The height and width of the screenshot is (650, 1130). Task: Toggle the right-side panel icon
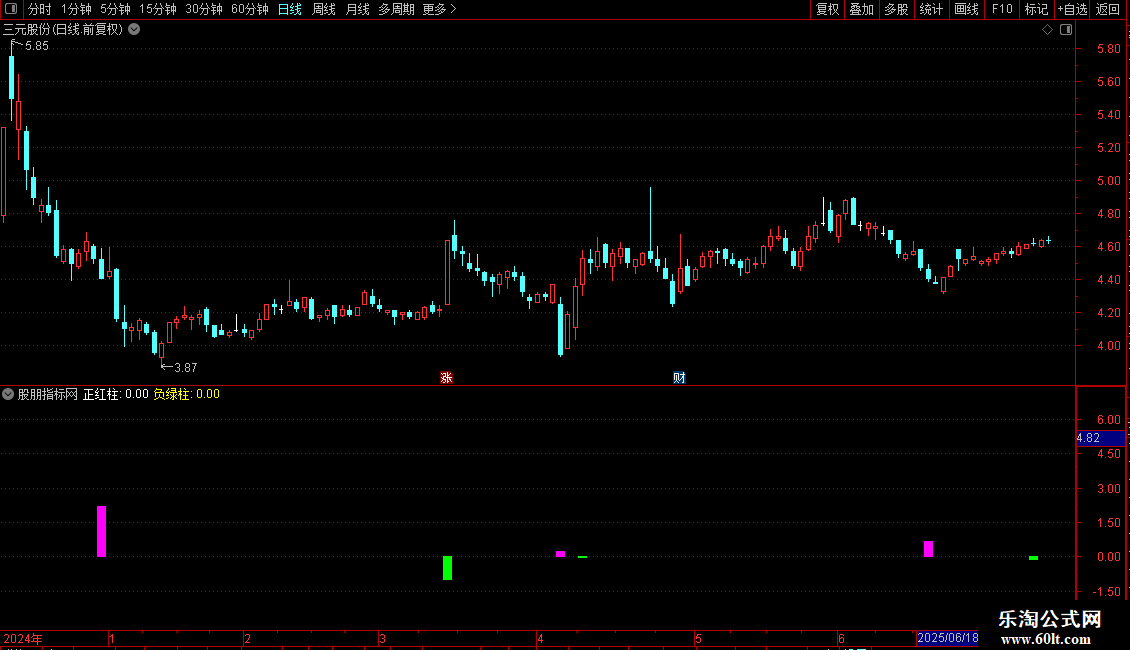[x=1066, y=30]
